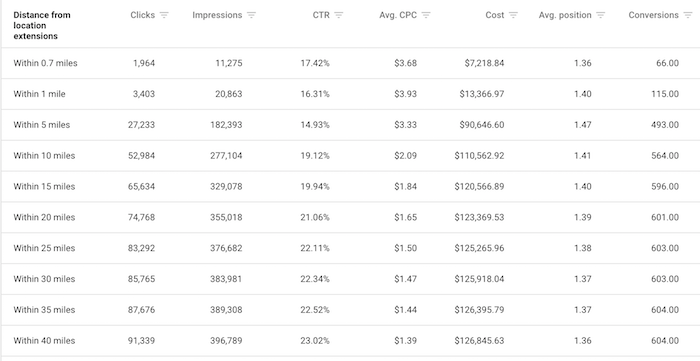This screenshot has width=700, height=361.
Task: Sort by the Clicks column header
Action: (x=142, y=15)
